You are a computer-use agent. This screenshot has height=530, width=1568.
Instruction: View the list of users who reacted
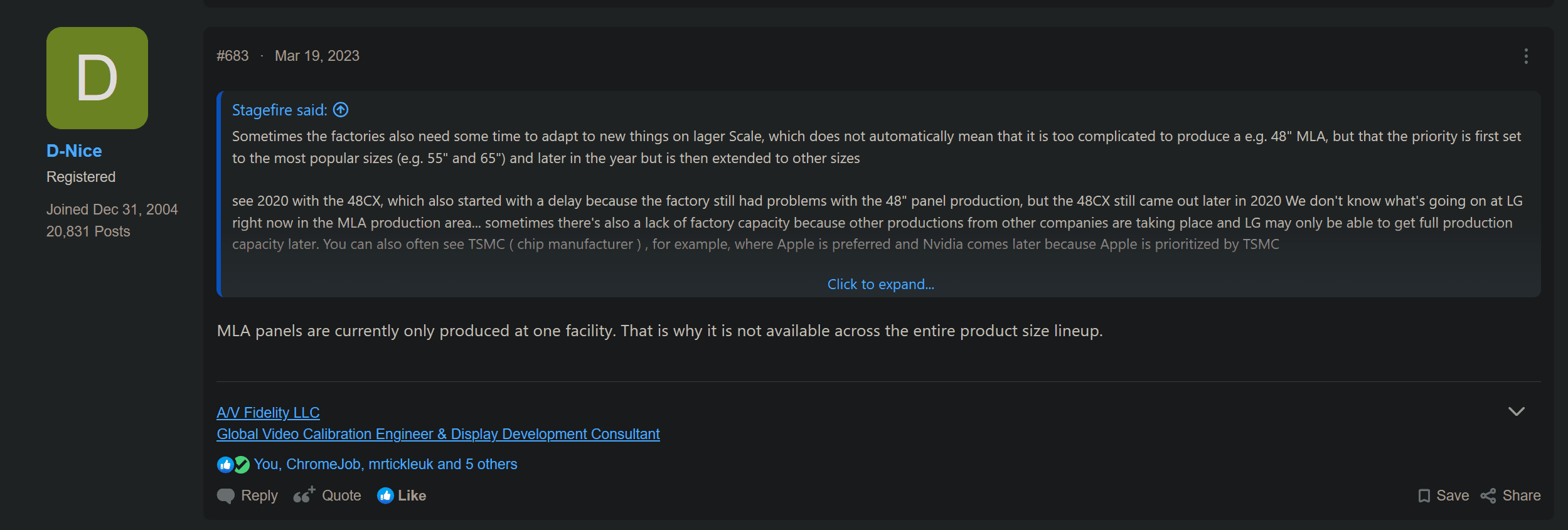point(385,464)
